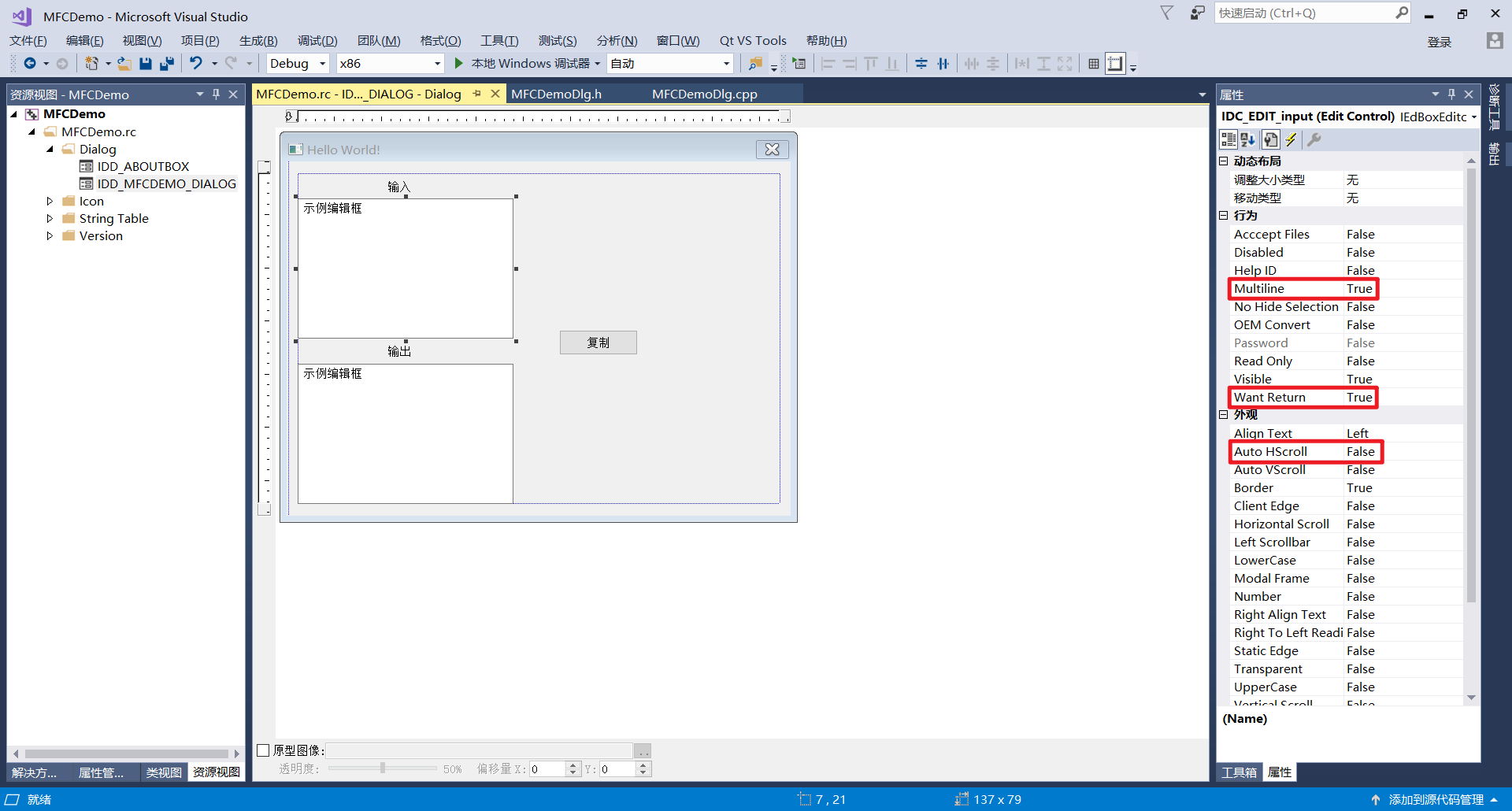Switch to categorized view in Properties panel
The width and height of the screenshot is (1512, 811).
[1228, 139]
